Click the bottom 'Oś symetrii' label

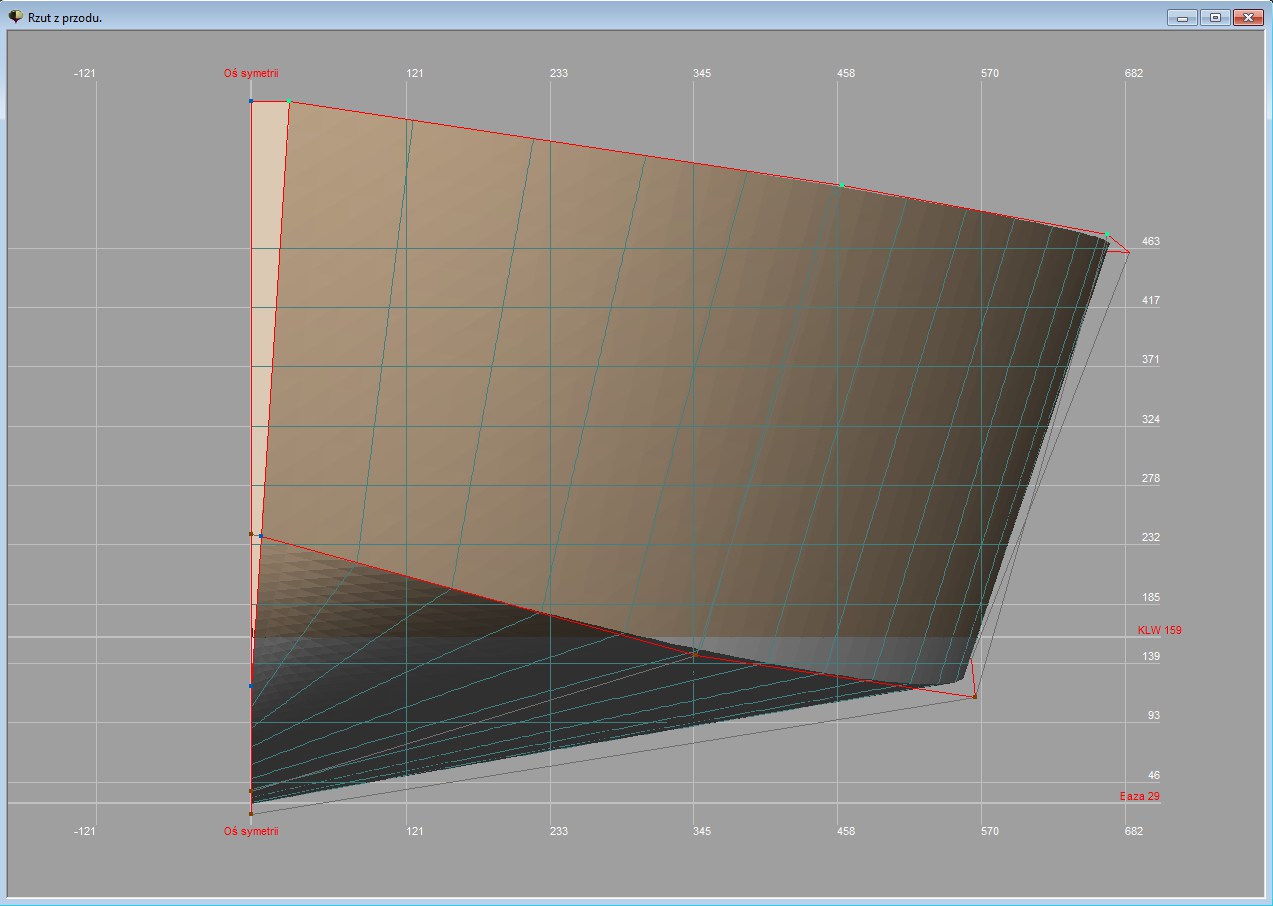tap(251, 831)
